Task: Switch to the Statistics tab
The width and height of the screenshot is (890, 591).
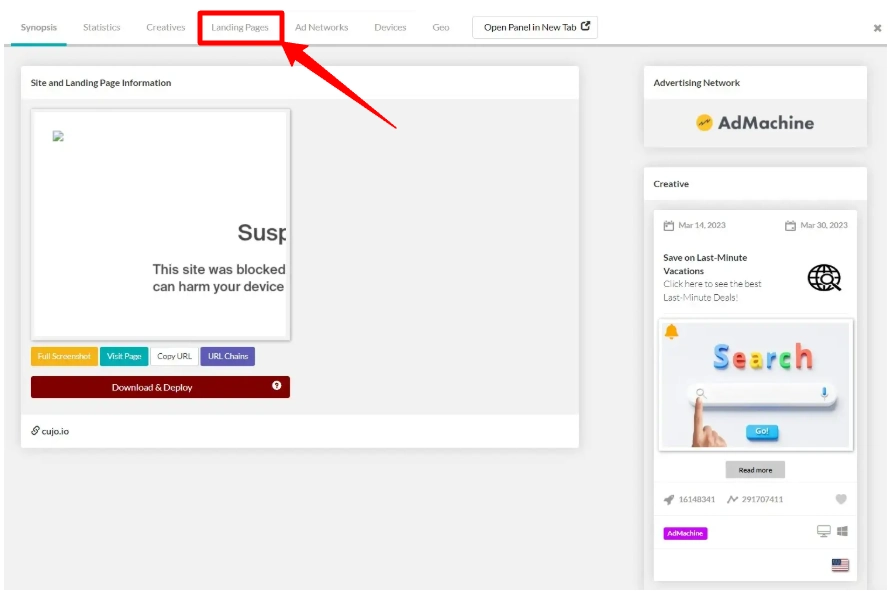Action: (x=101, y=27)
